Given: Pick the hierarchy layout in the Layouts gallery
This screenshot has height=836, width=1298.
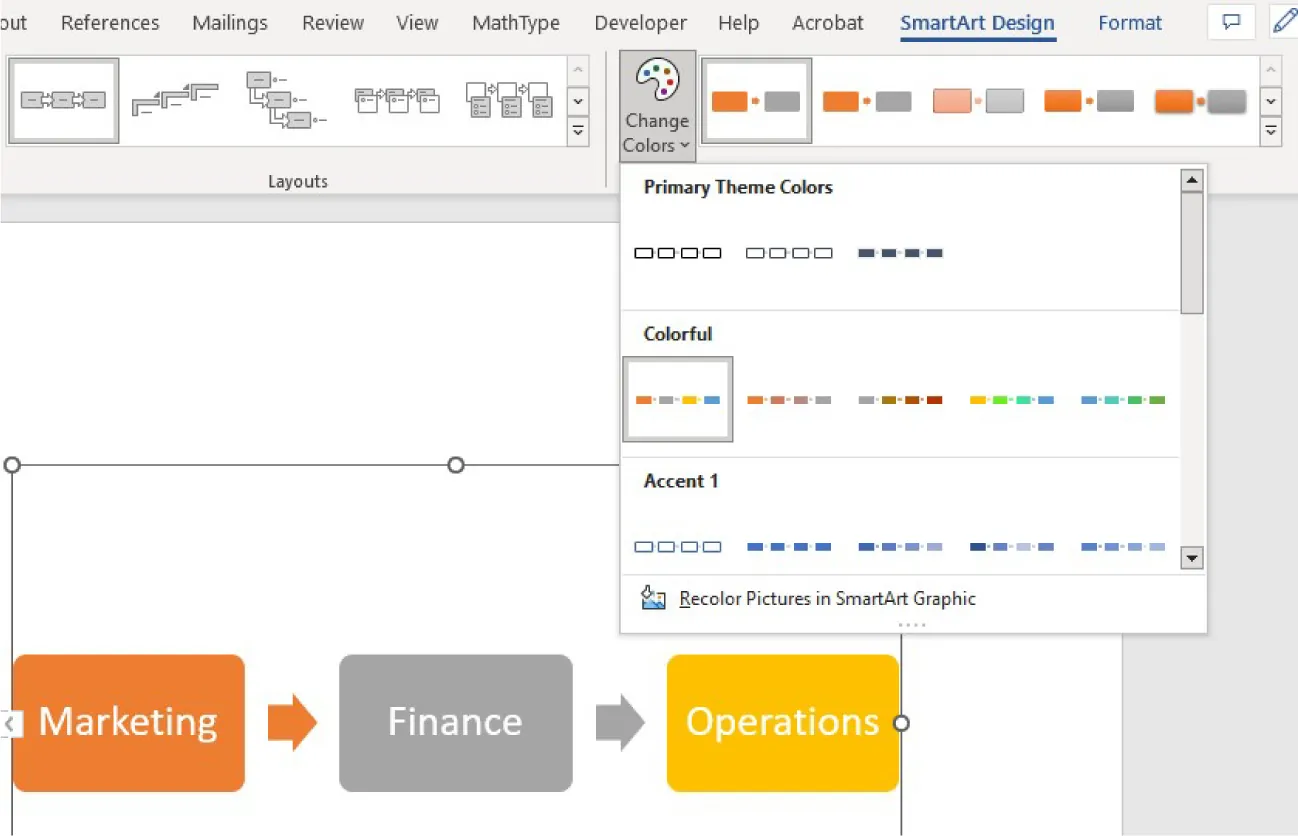Looking at the screenshot, I should tap(283, 99).
